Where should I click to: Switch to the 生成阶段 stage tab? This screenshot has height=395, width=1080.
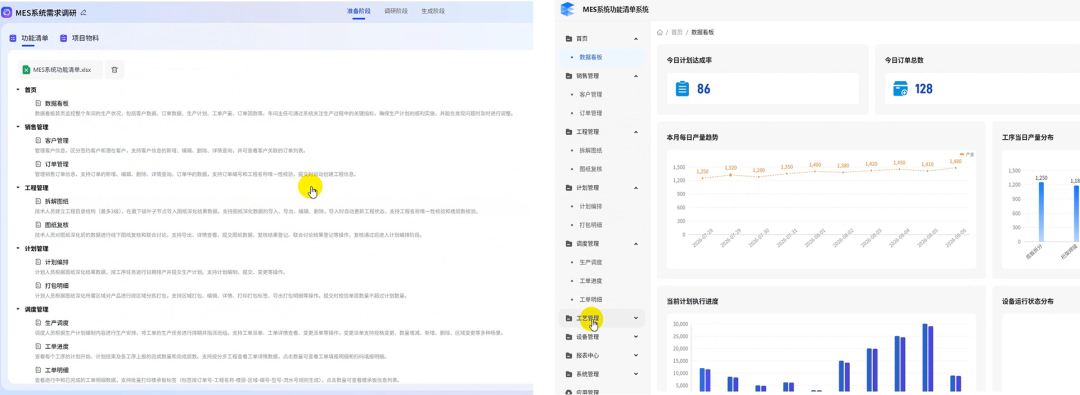click(433, 12)
